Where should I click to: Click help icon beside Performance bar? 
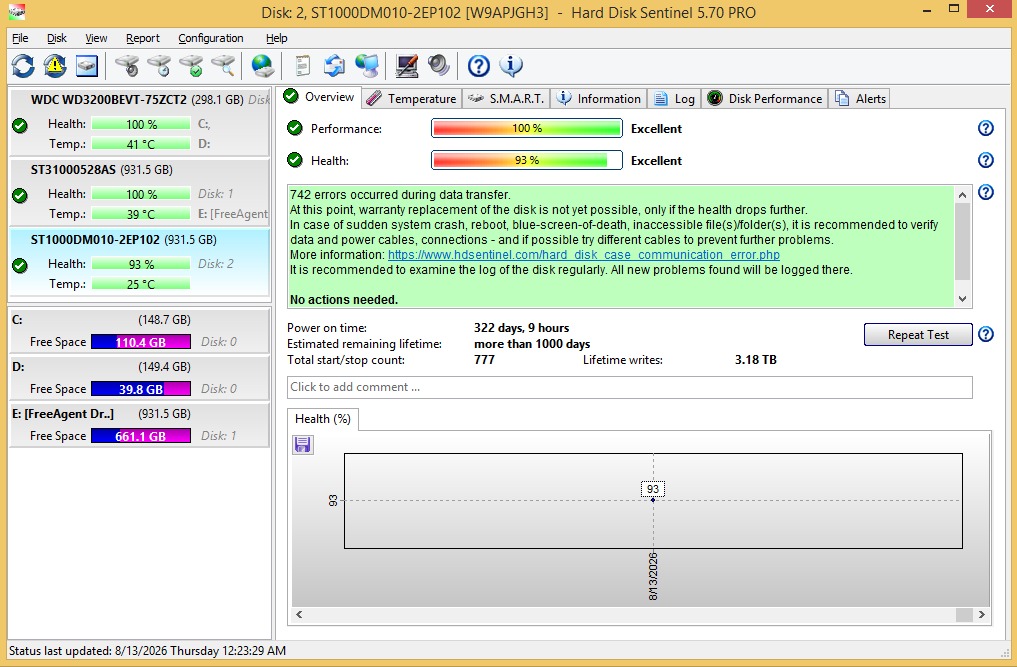pyautogui.click(x=986, y=128)
